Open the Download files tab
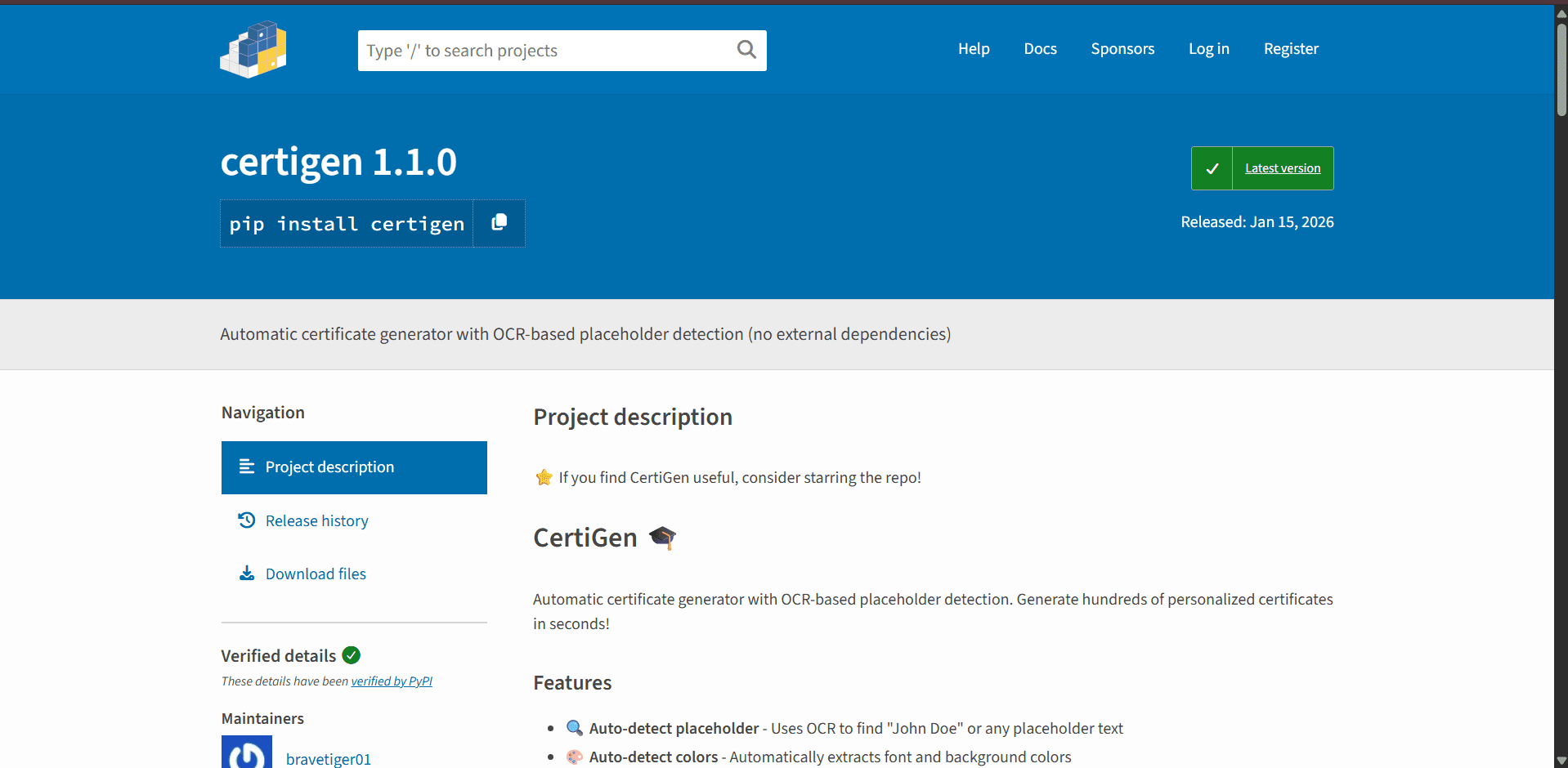 point(354,574)
